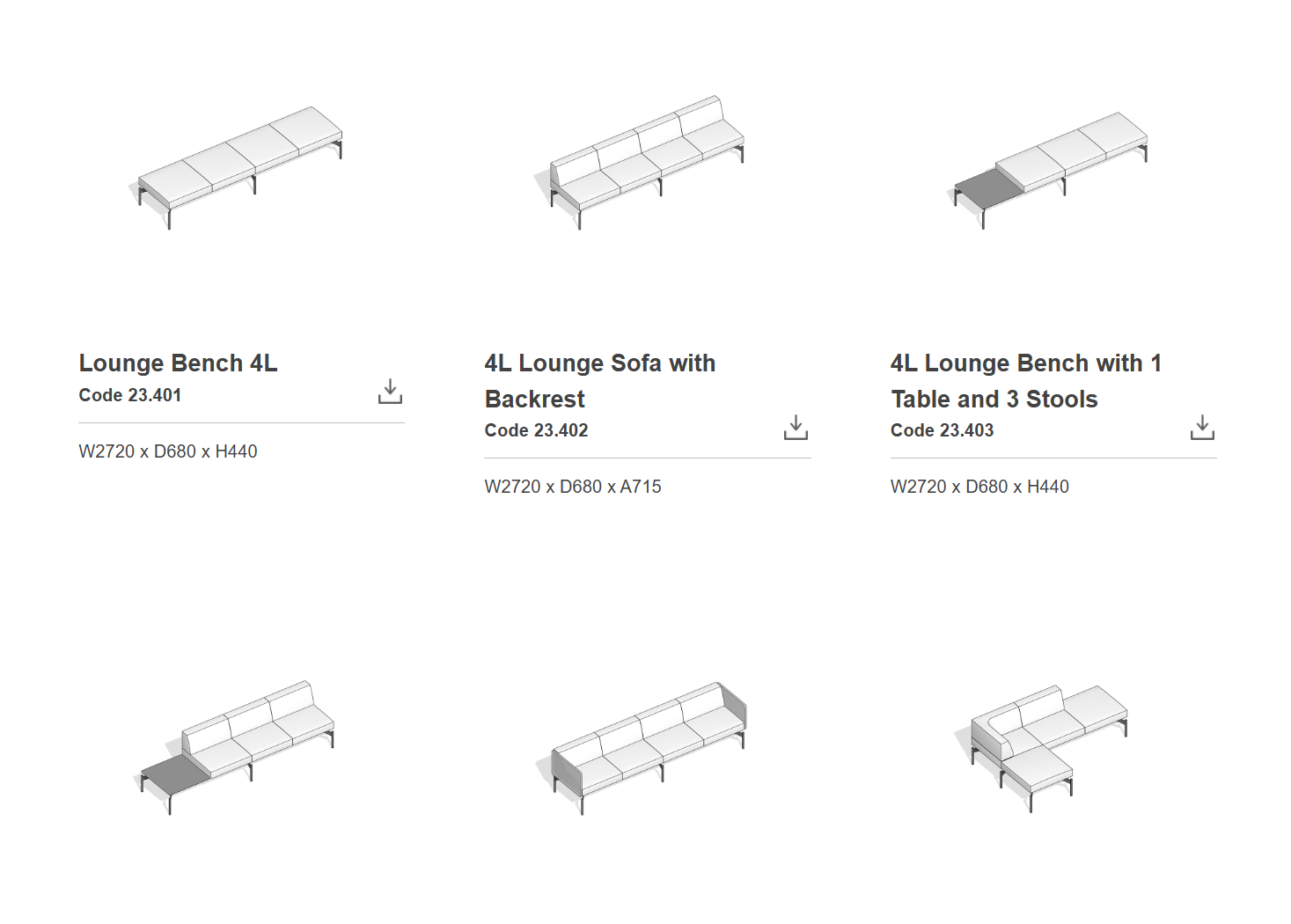Screen dimensions: 1291x924
Task: Download the bench with table and stools
Action: tap(1202, 428)
